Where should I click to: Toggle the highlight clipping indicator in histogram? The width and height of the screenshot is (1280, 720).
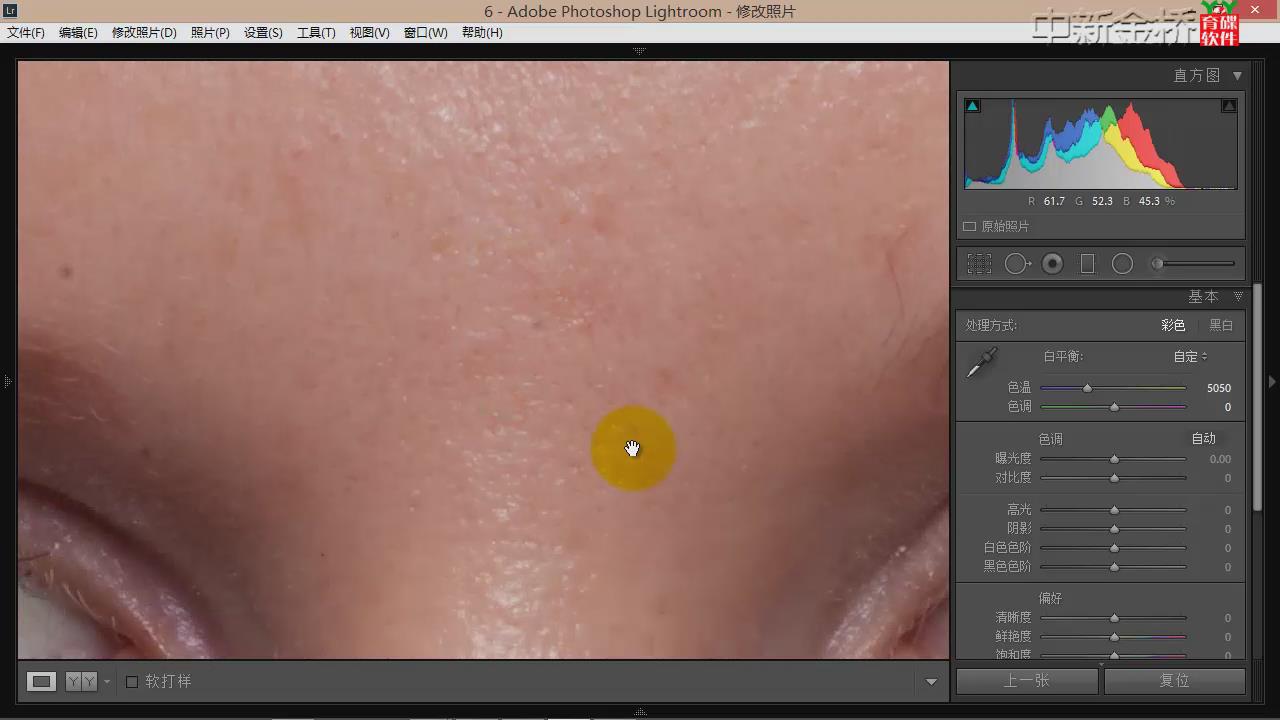pos(1229,105)
